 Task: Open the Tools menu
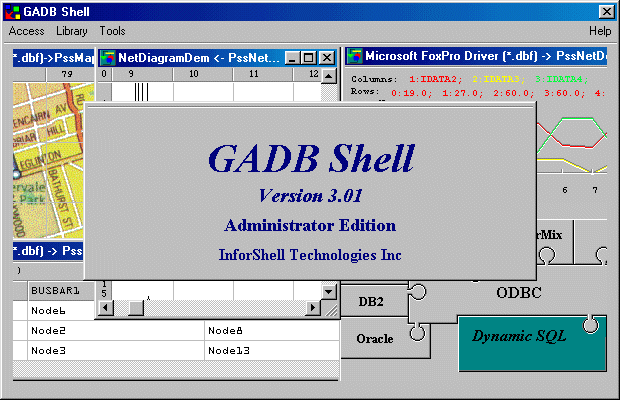point(112,31)
